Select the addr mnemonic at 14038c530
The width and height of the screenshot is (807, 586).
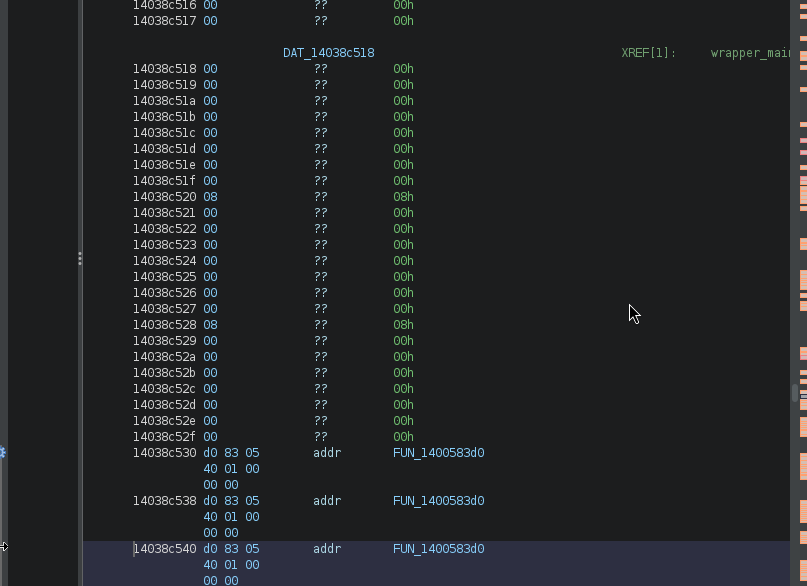(x=327, y=453)
